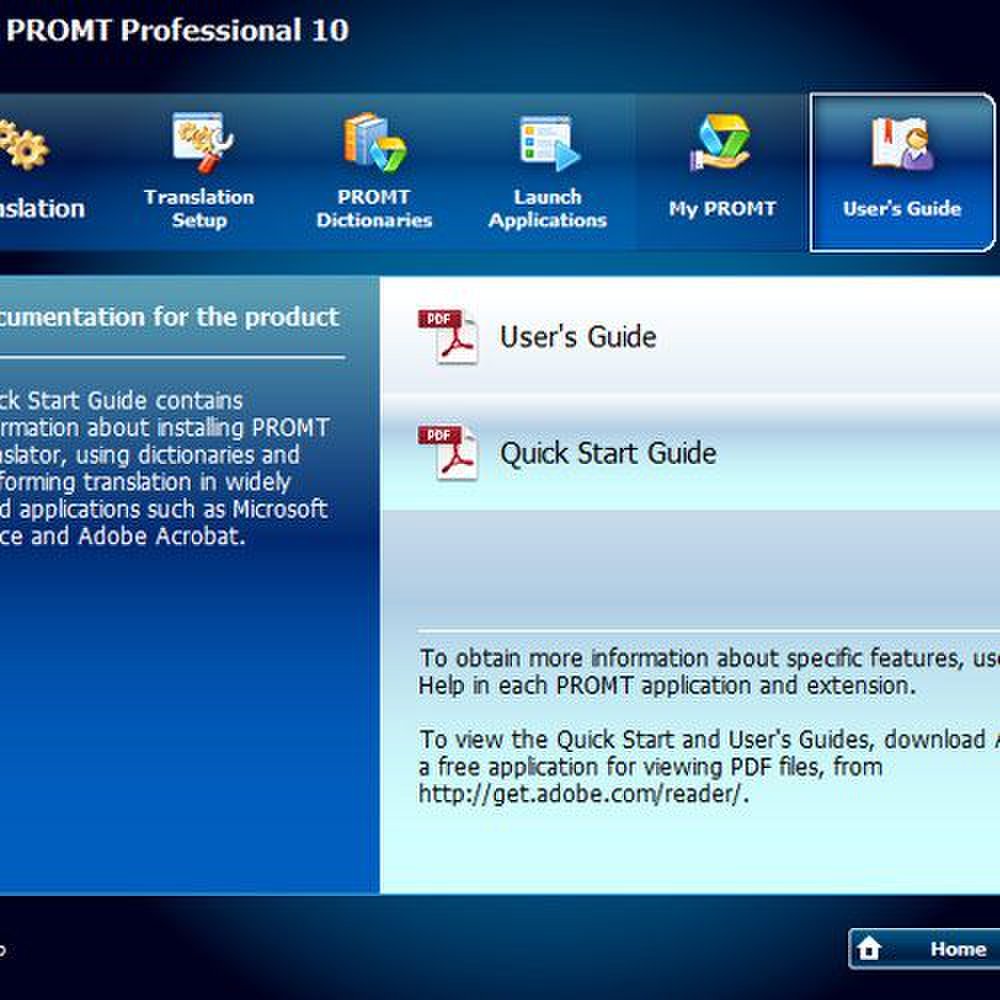The width and height of the screenshot is (1000, 1000).
Task: Click the Translation gears icon
Action: point(24,145)
